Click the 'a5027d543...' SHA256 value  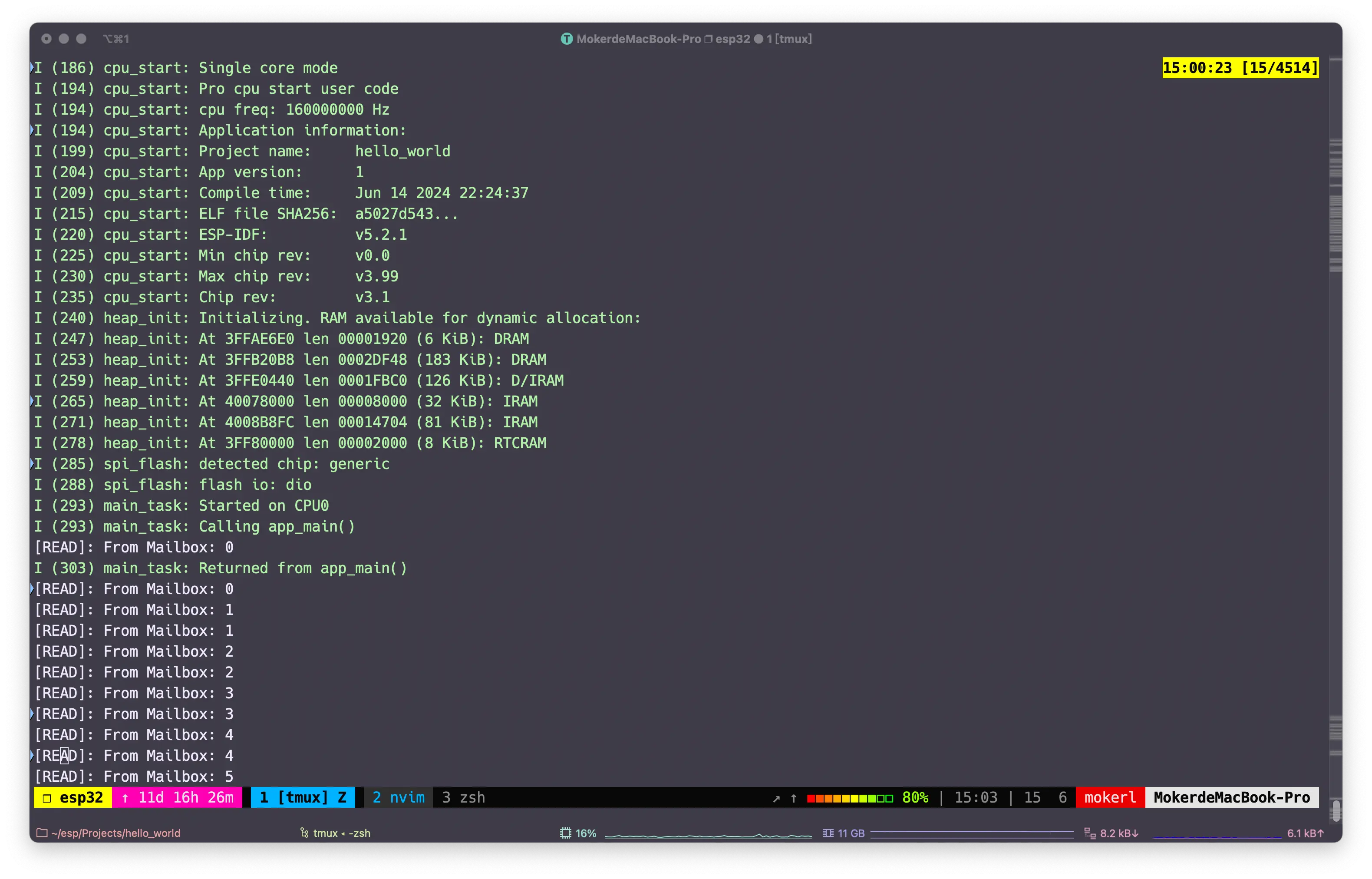pos(406,214)
